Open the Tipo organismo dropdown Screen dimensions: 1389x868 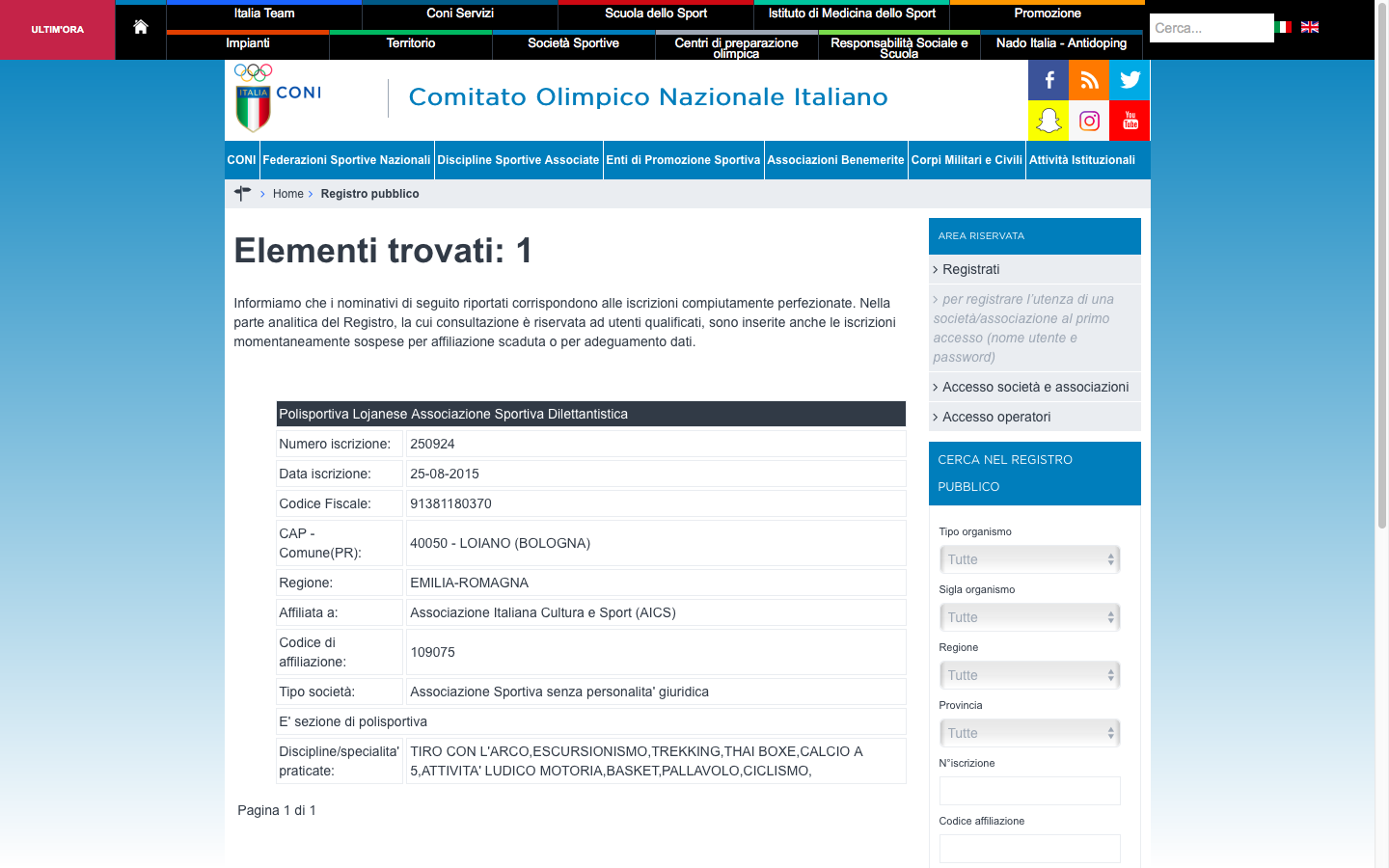click(x=1029, y=559)
